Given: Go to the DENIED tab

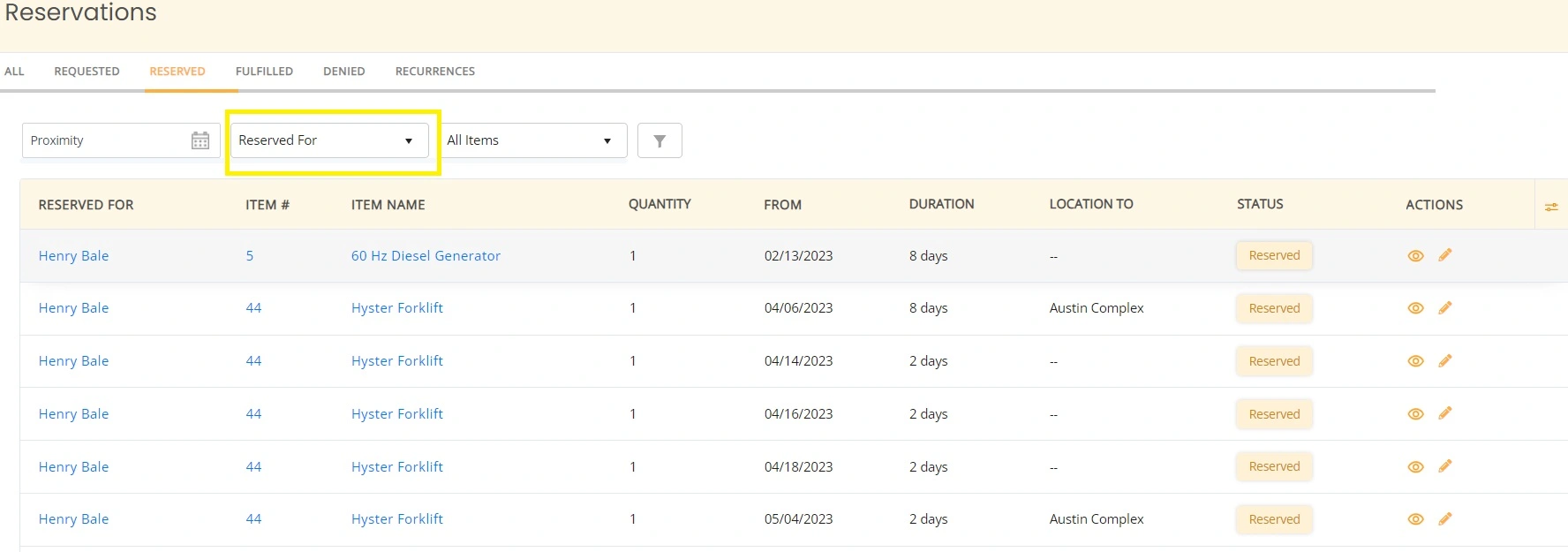Looking at the screenshot, I should 343,72.
